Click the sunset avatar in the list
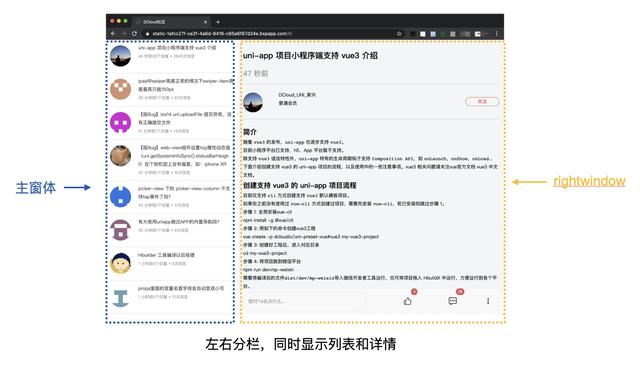 click(x=120, y=56)
